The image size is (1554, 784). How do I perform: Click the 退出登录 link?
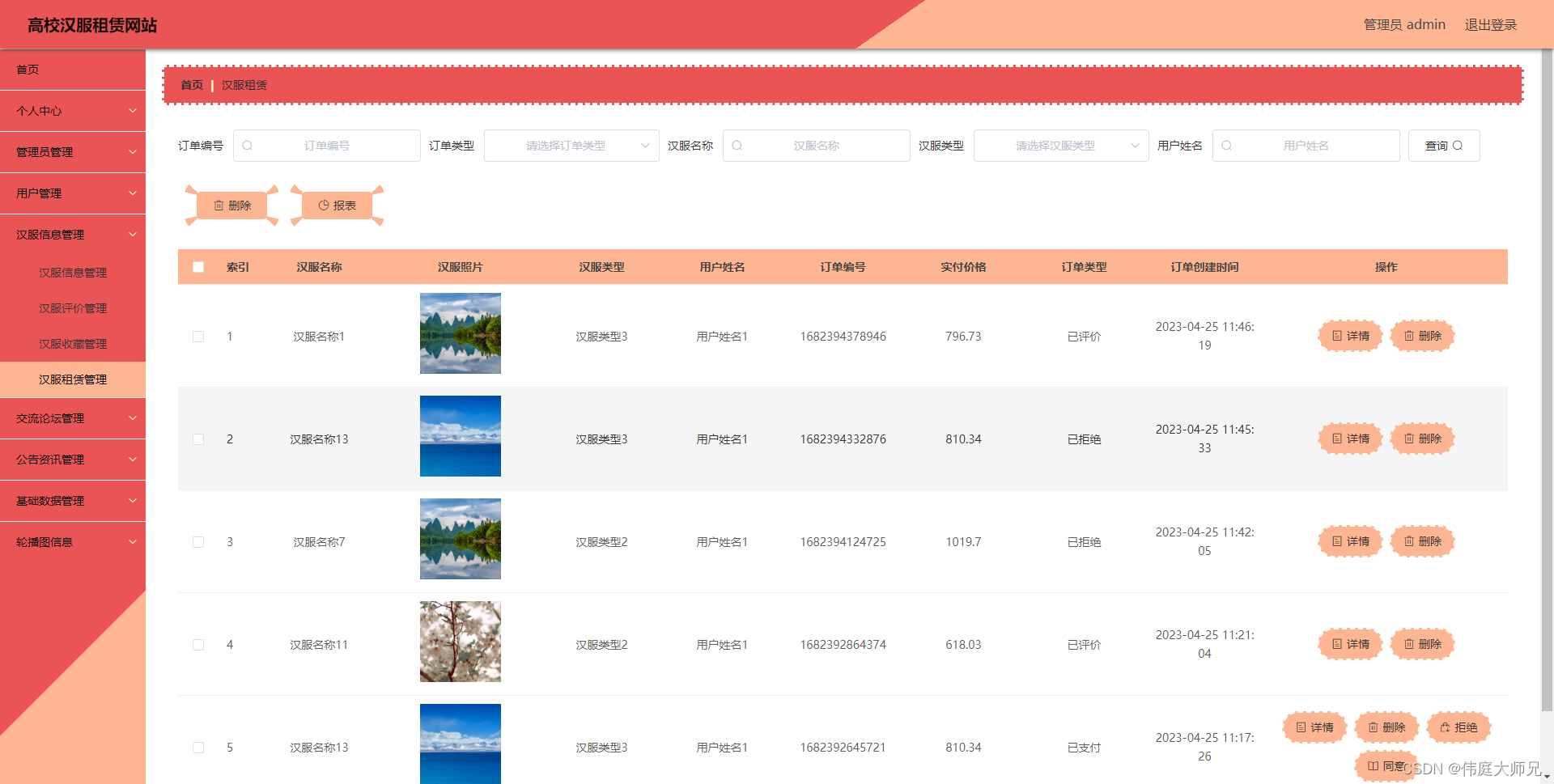(1490, 25)
